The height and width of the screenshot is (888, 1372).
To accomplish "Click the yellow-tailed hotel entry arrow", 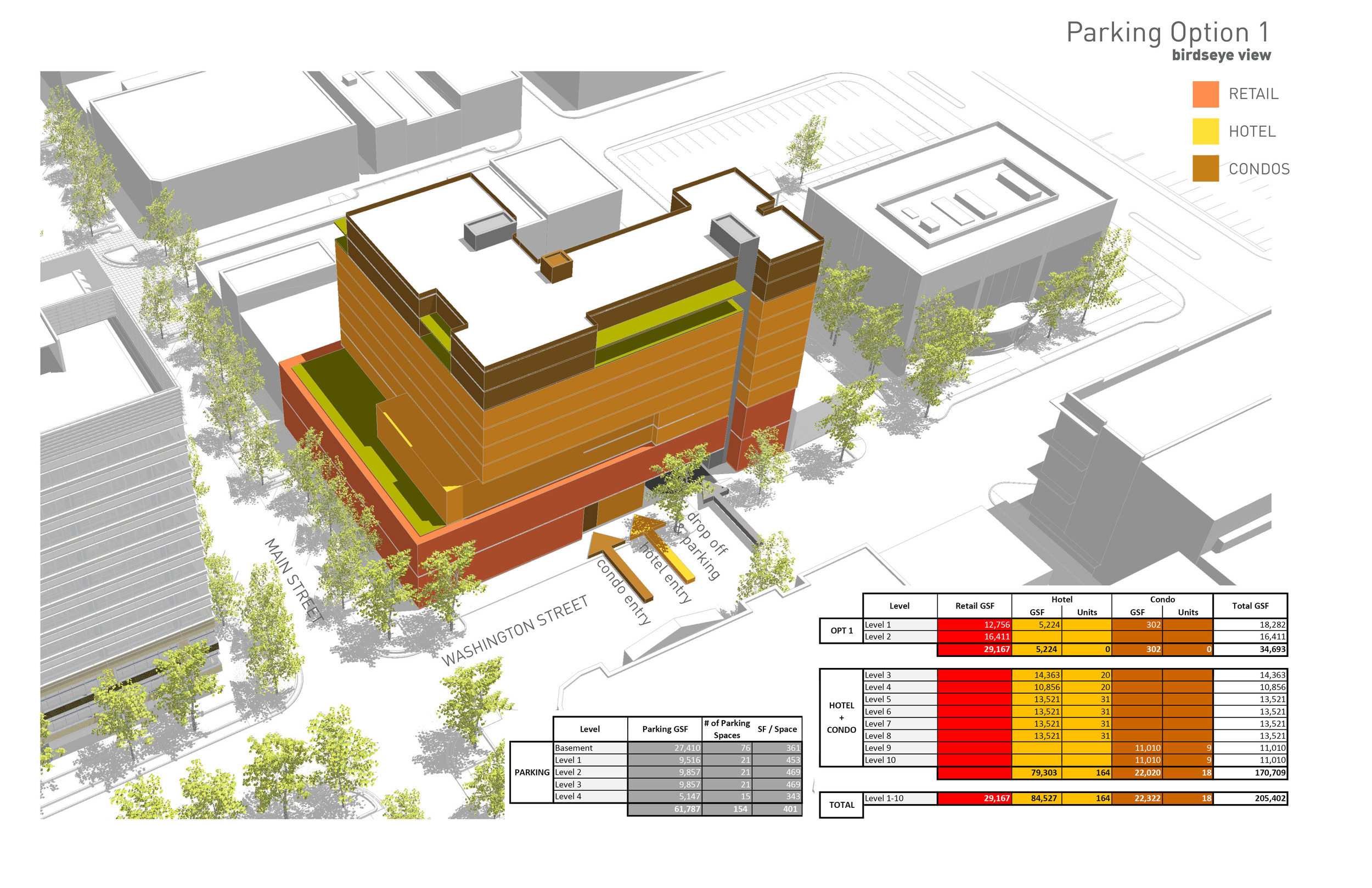I will point(661,548).
